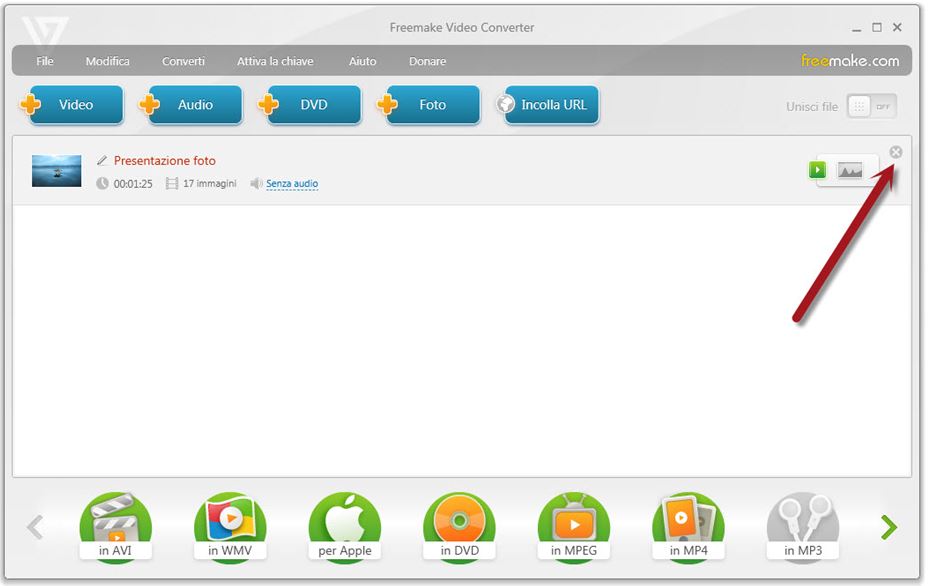
Task: Convert to MP4 format icon
Action: click(688, 527)
